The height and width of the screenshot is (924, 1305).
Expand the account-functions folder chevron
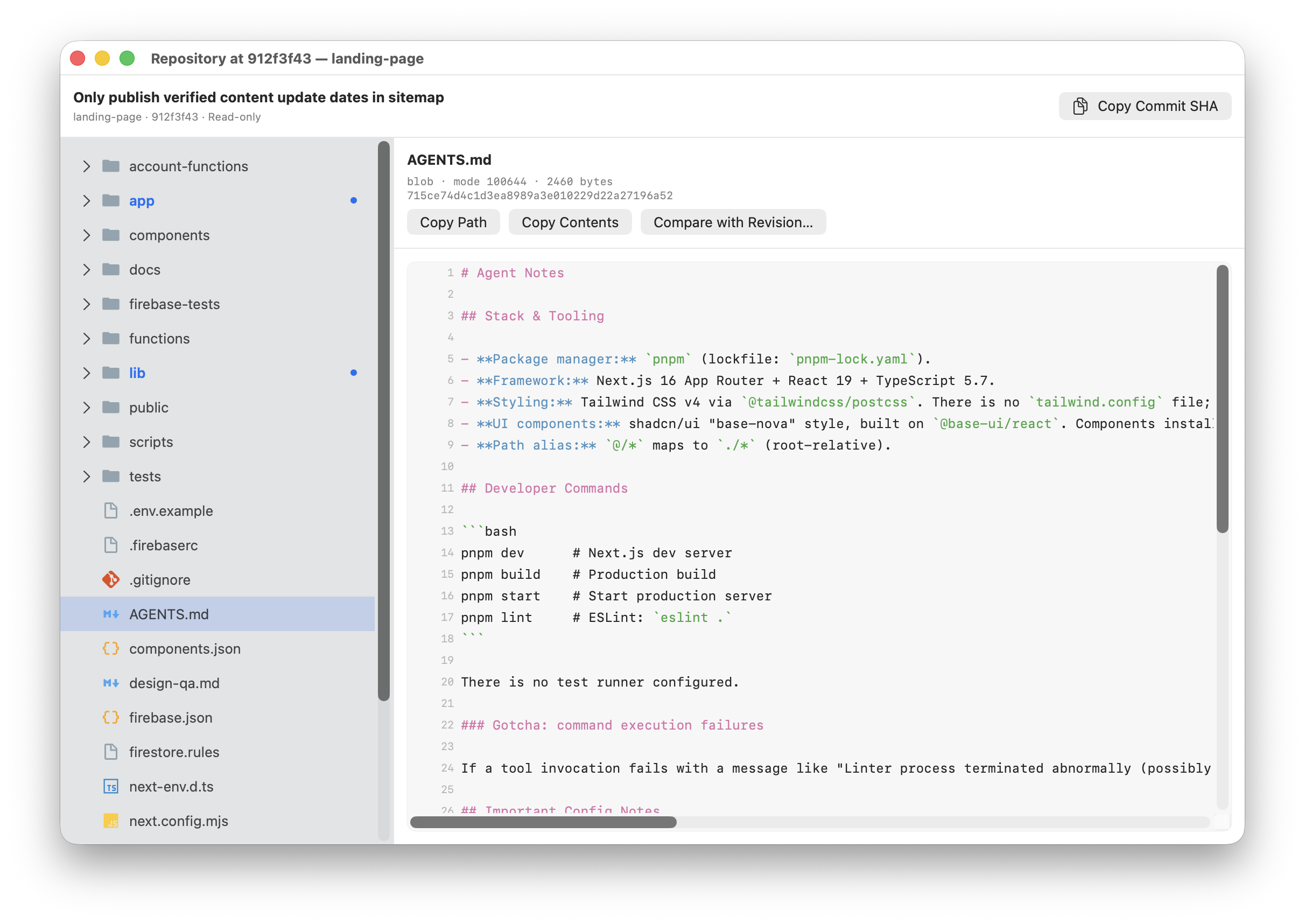[x=87, y=166]
